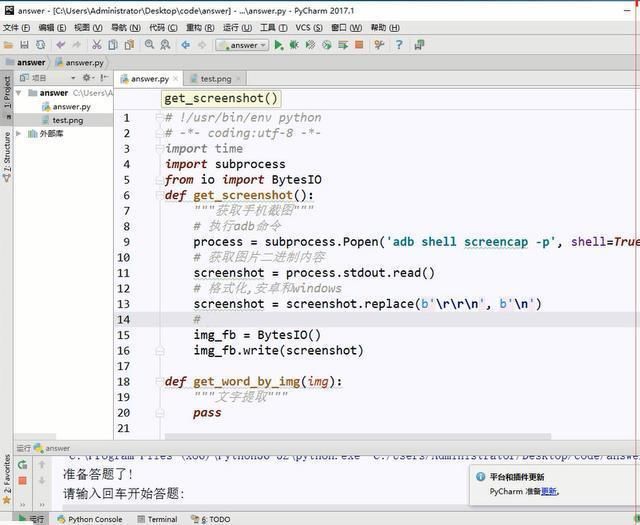Open the 6: TODO tool tab
This screenshot has width=640, height=525.
pos(211,519)
